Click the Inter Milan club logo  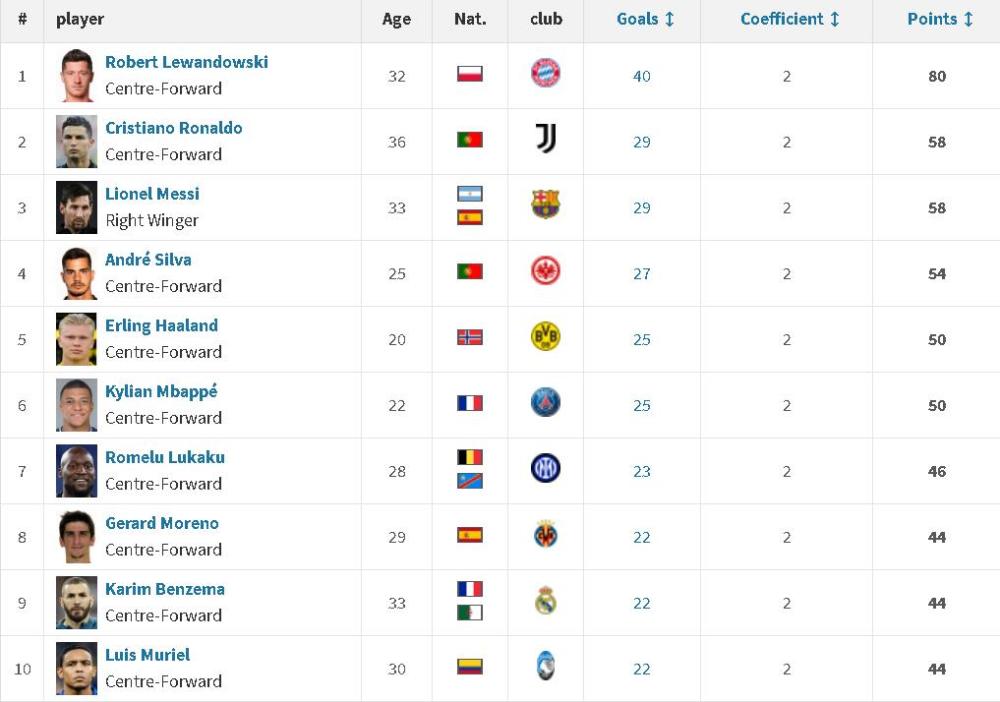pyautogui.click(x=545, y=468)
